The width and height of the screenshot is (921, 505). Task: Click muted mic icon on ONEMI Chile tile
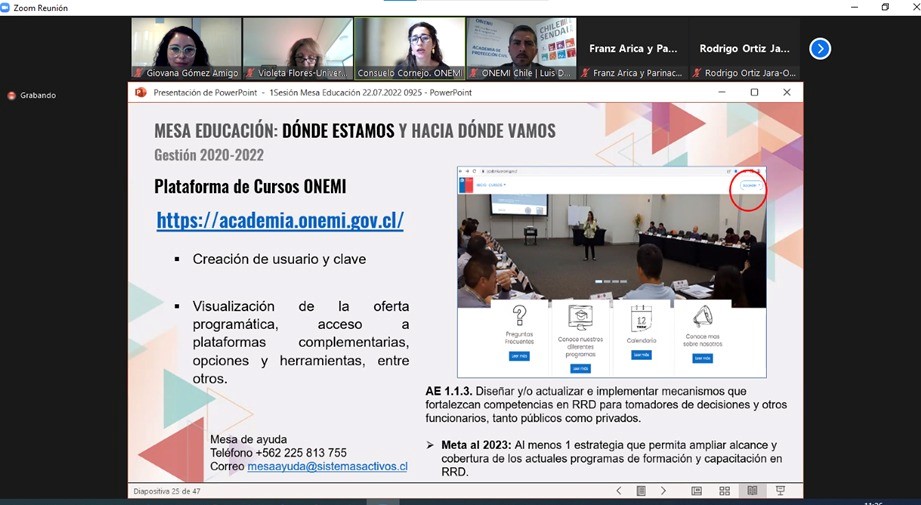click(x=474, y=73)
